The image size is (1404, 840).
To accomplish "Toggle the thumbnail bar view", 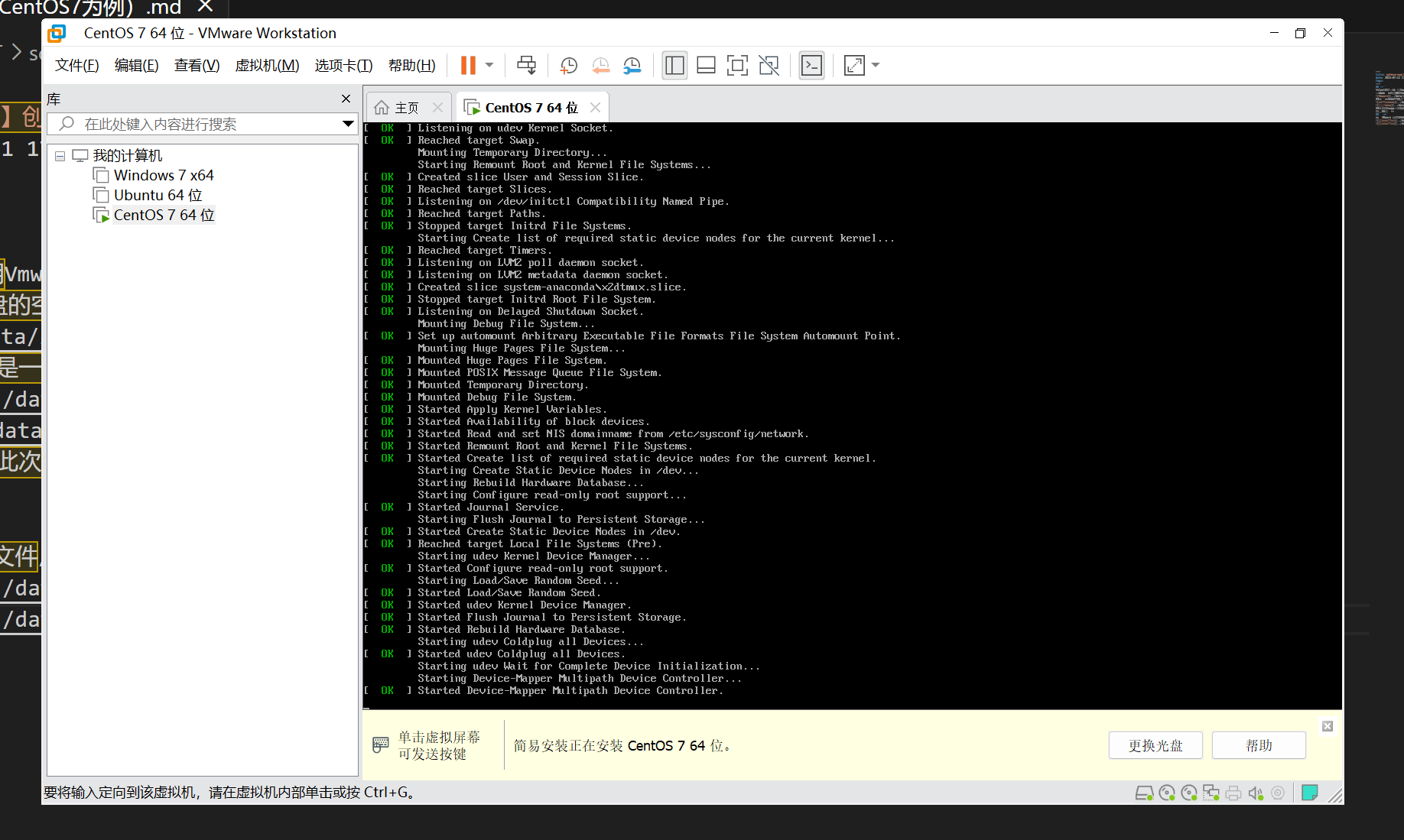I will click(x=706, y=66).
